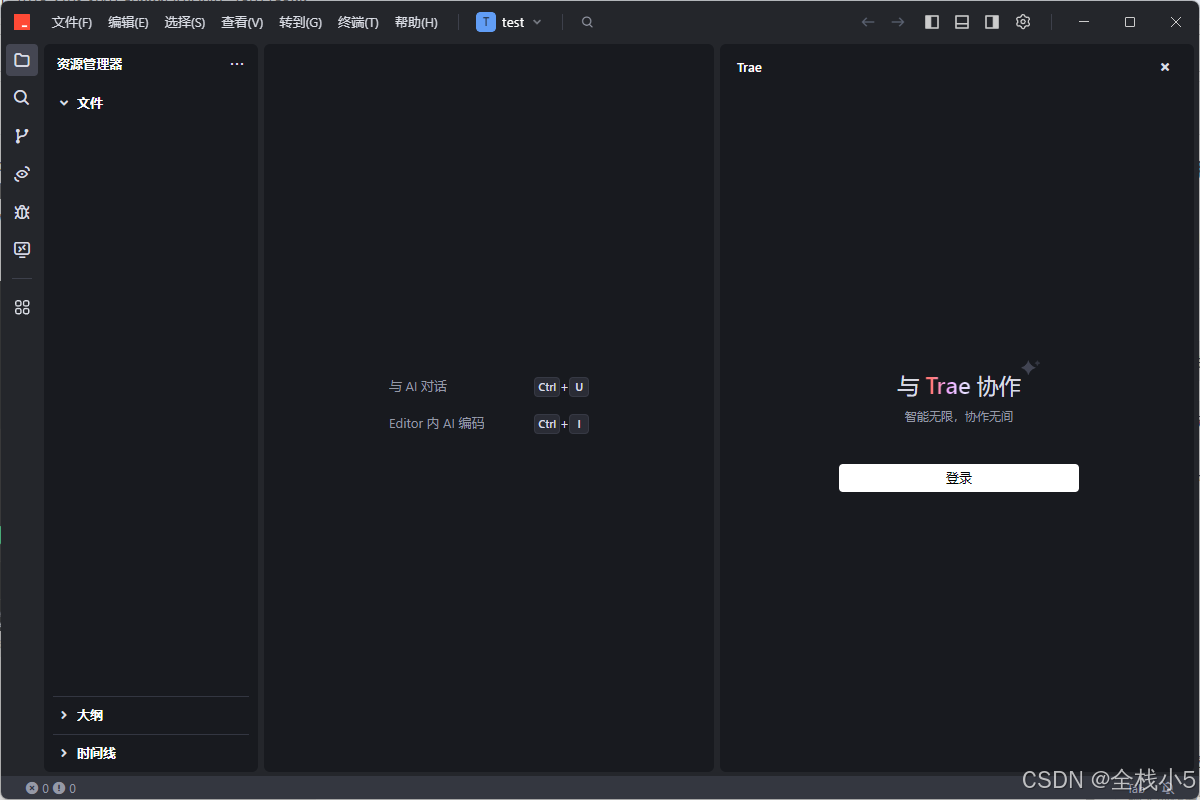Screen dimensions: 1200x800
Task: Click the warning count in status bar
Action: [65, 789]
